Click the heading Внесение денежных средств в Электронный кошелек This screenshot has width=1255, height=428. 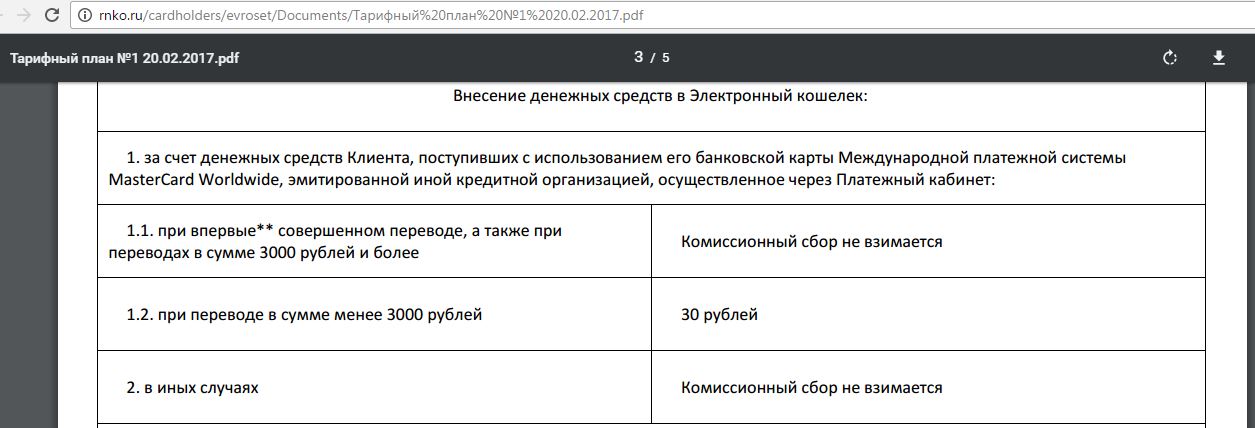click(660, 96)
